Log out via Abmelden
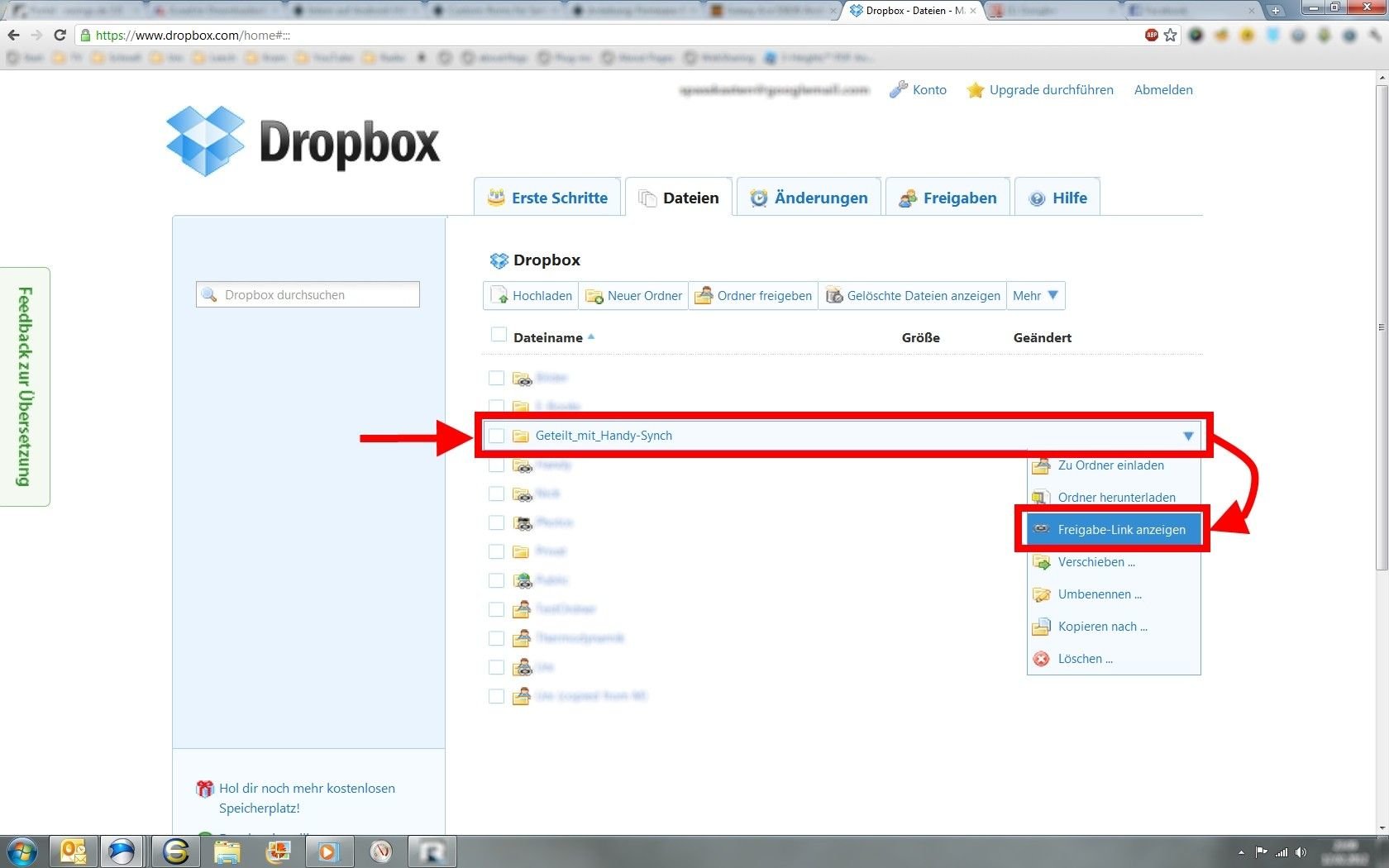The image size is (1389, 868). click(x=1163, y=90)
